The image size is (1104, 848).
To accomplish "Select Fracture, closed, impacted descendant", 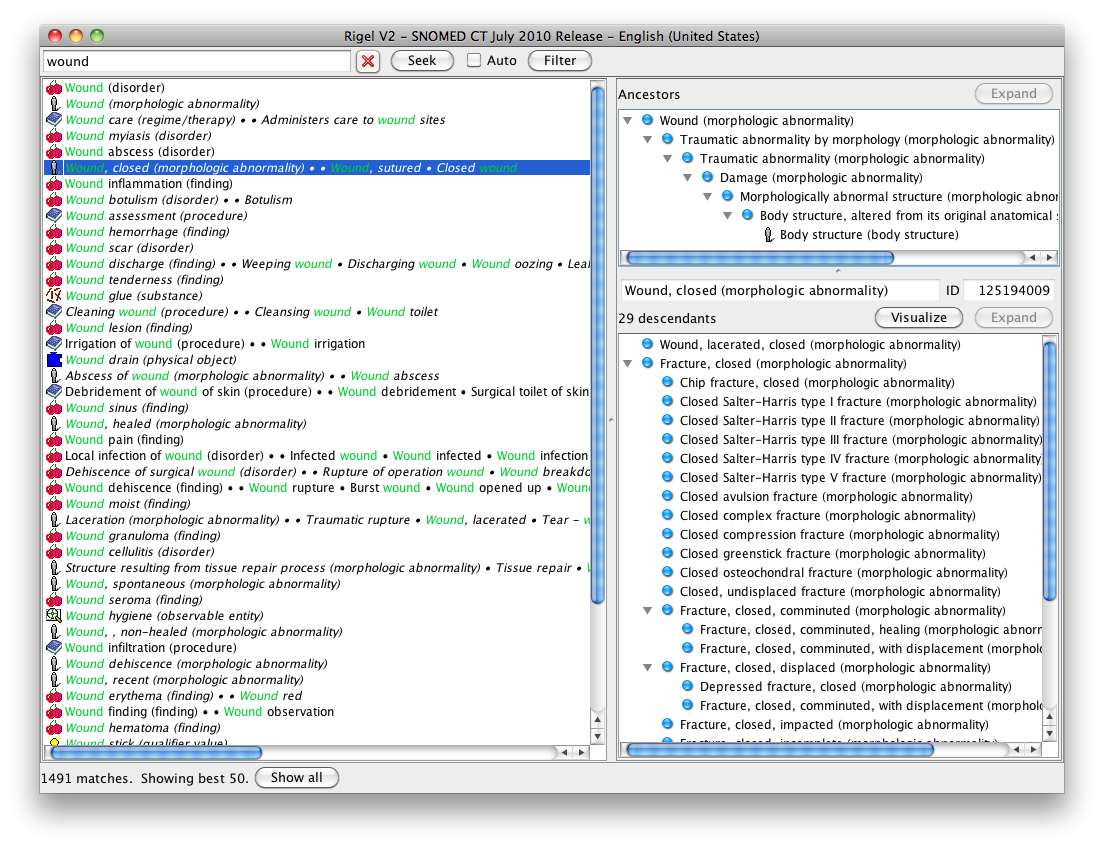I will click(834, 725).
